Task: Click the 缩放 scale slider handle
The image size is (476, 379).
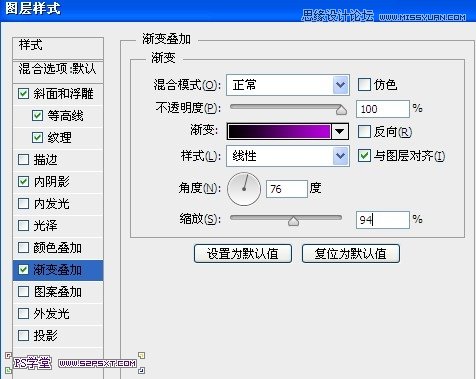Action: pyautogui.click(x=293, y=221)
